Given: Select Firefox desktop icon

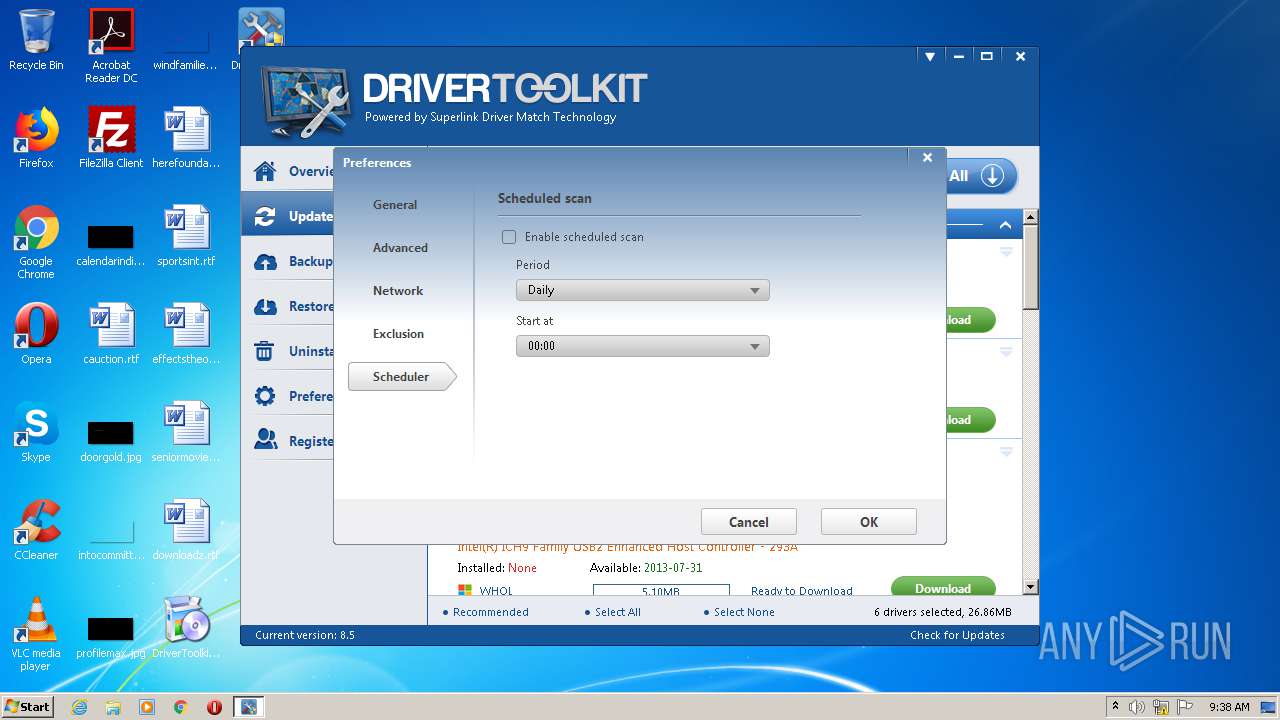Looking at the screenshot, I should click(36, 139).
